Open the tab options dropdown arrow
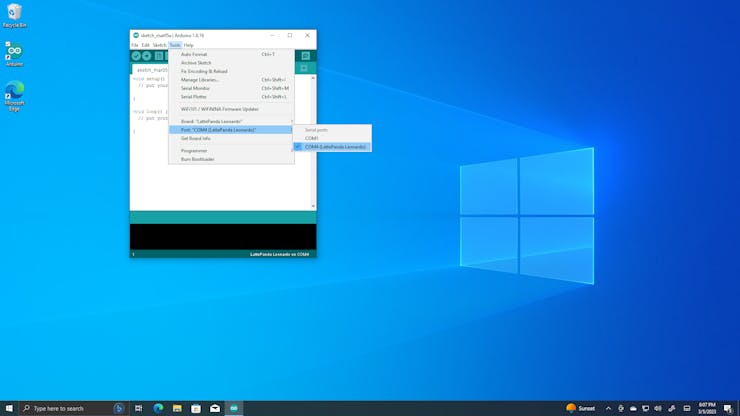The image size is (740, 416). click(304, 69)
